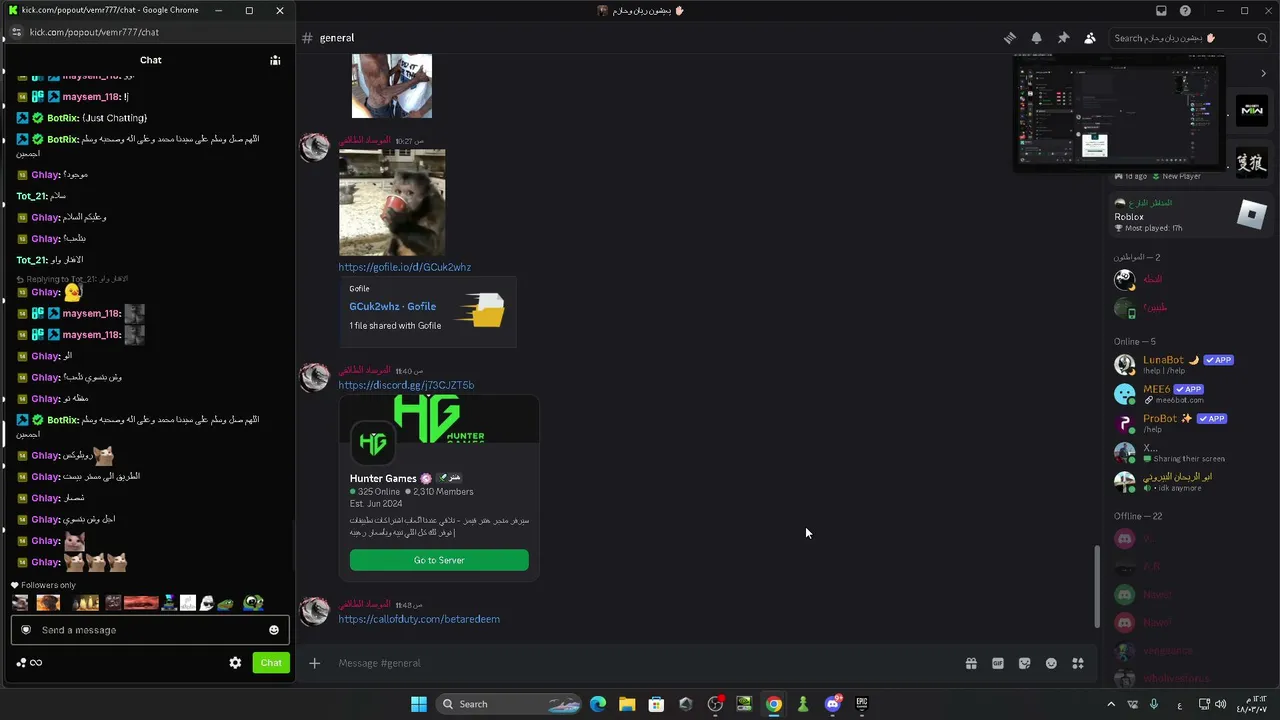Screen dimensions: 1280x720
Task: Open Kick emote picker smiley
Action: [274, 630]
